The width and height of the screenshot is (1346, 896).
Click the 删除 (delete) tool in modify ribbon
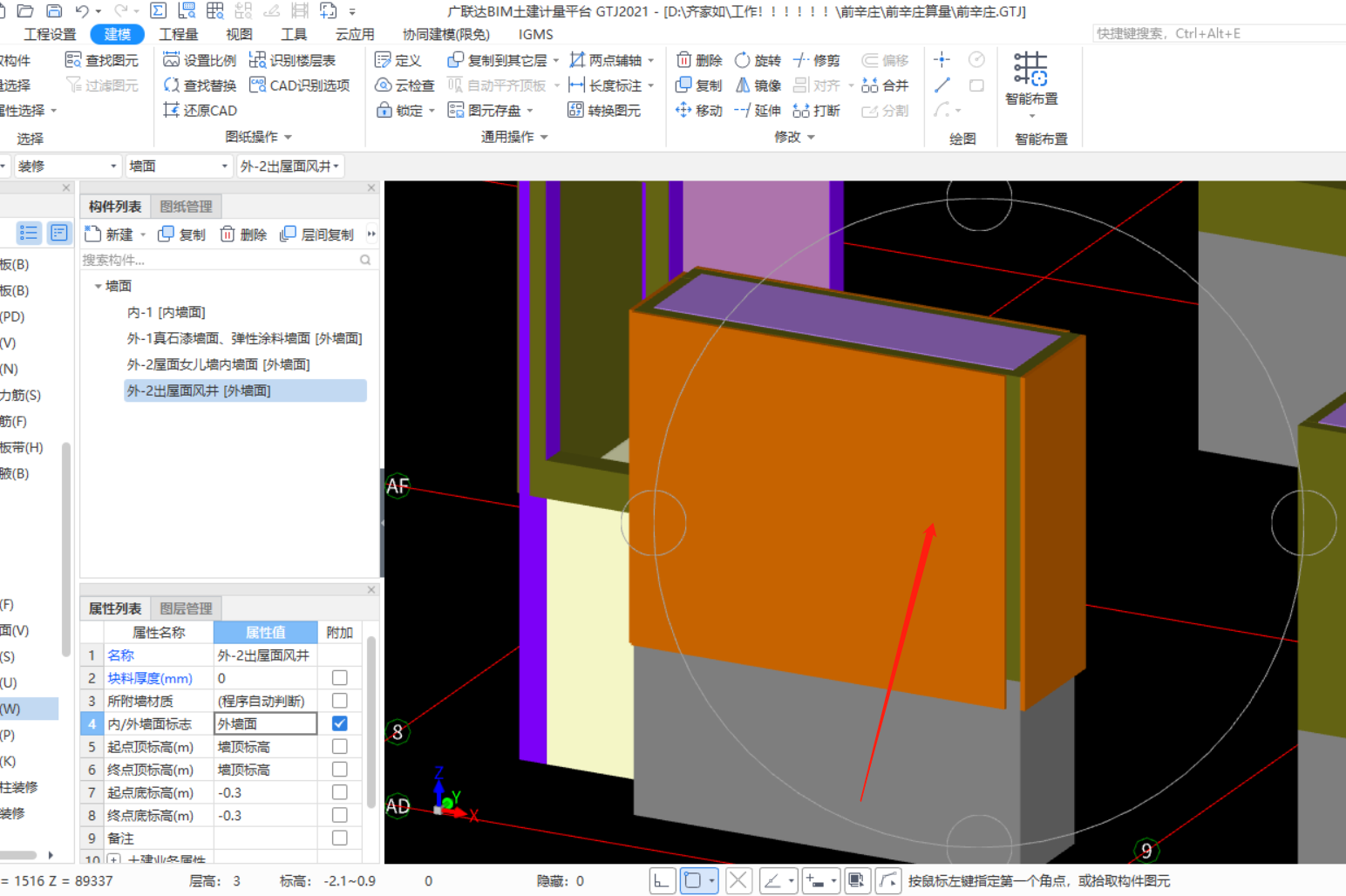click(x=699, y=60)
